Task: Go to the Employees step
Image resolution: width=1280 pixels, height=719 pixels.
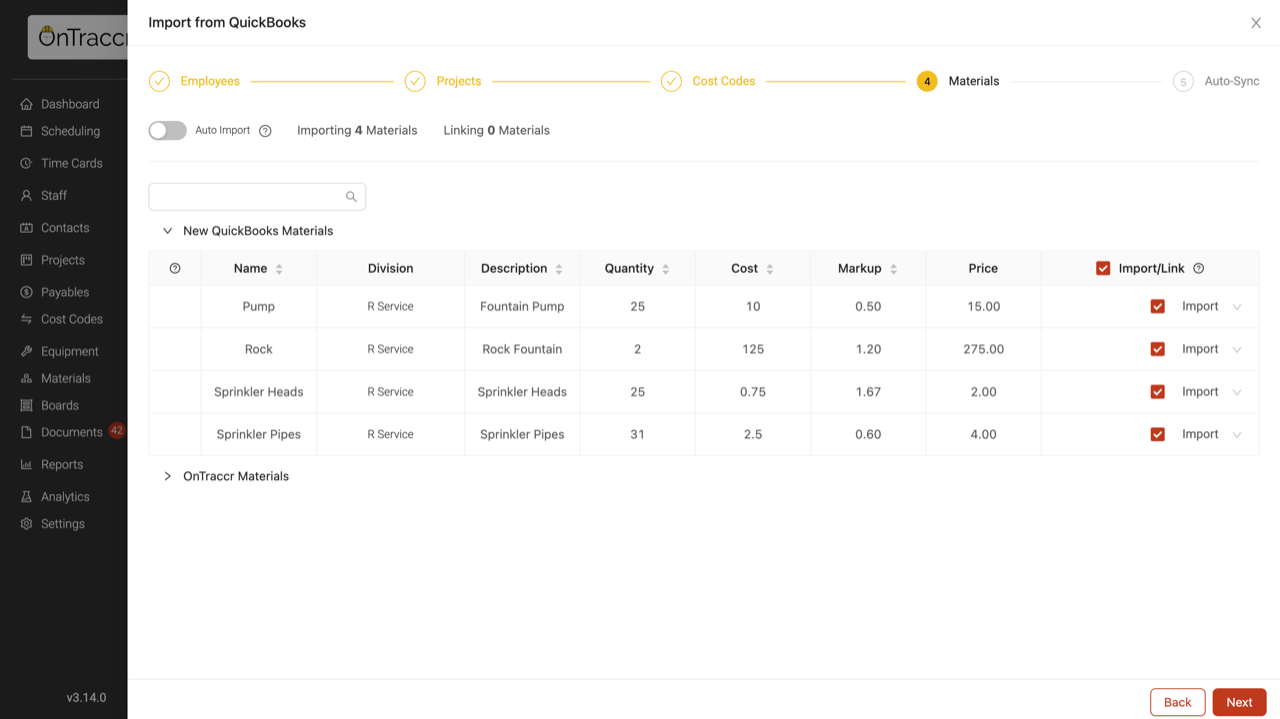Action: pos(194,81)
